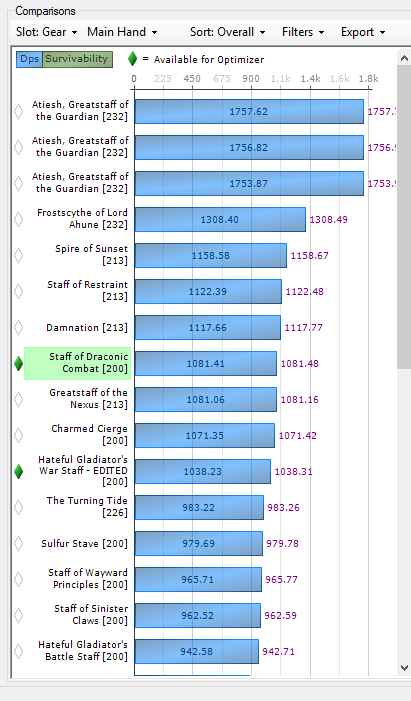Select Spire of Sunset [213] label
The image size is (411, 701).
(91, 254)
